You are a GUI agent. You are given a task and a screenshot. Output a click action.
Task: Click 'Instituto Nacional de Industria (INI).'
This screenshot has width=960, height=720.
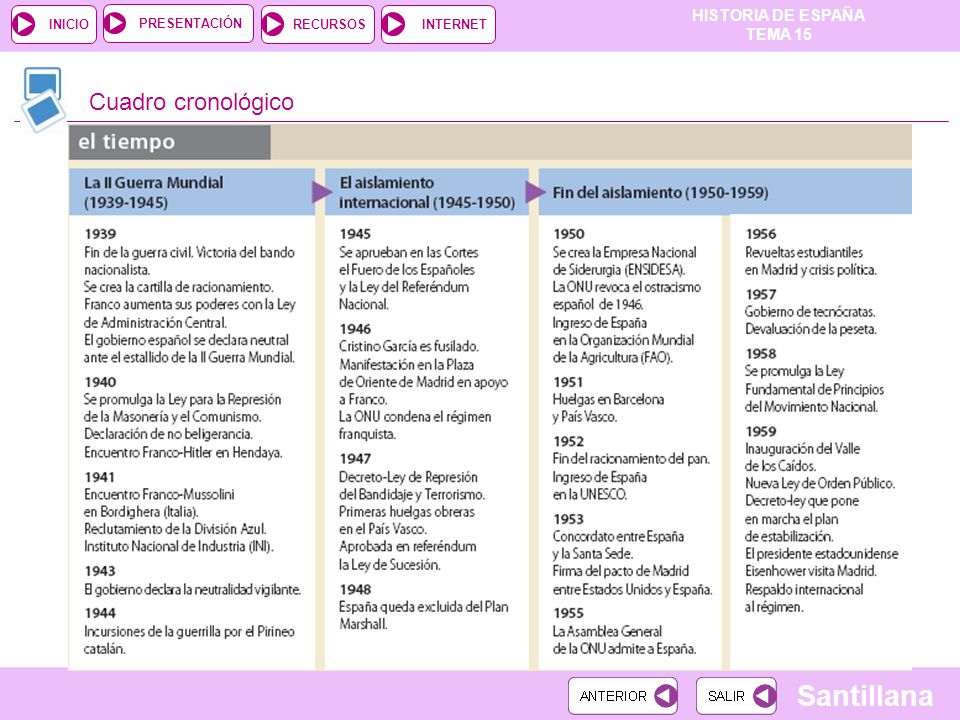(x=179, y=546)
